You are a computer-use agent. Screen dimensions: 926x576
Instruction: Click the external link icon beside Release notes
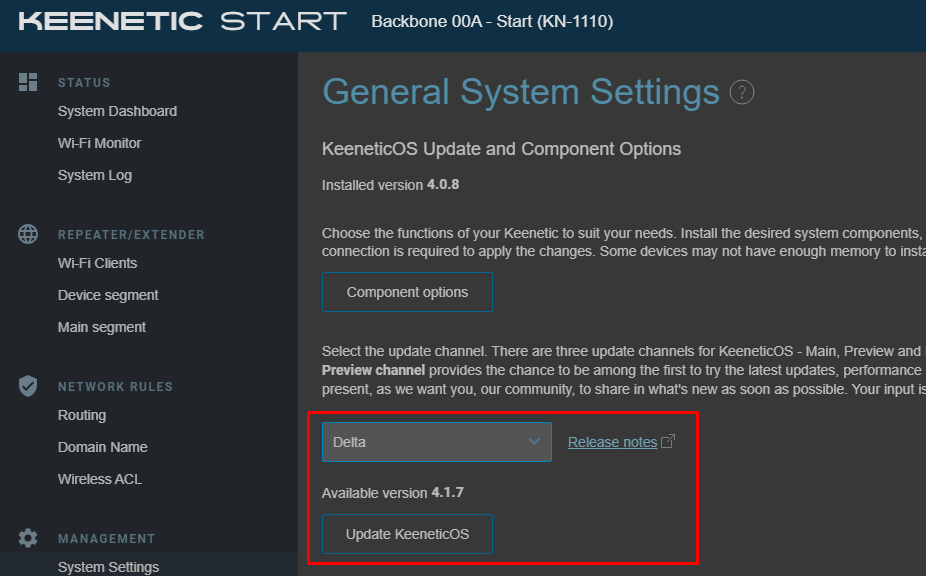coord(668,441)
